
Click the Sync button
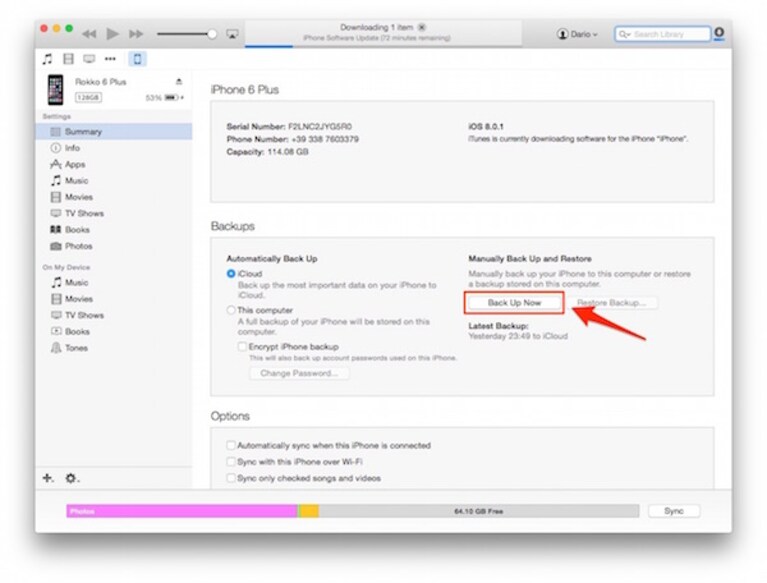[x=674, y=511]
